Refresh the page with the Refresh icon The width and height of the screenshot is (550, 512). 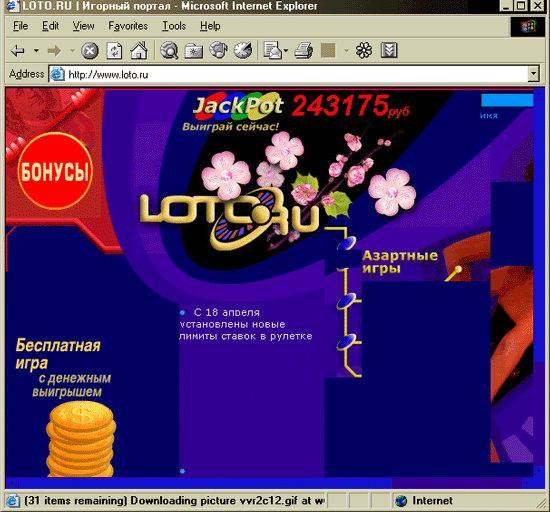pos(114,51)
